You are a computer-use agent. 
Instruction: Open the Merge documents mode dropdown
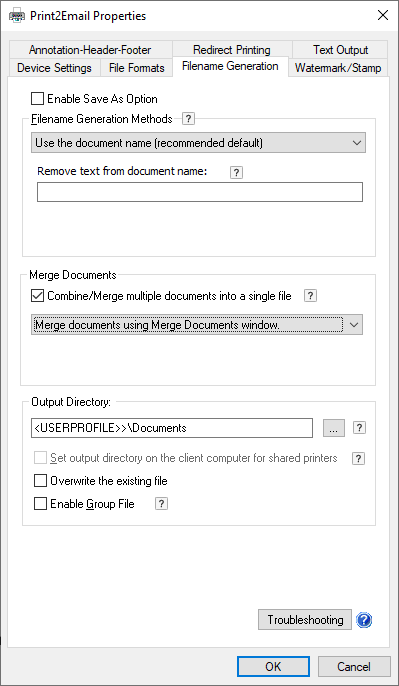(x=197, y=325)
